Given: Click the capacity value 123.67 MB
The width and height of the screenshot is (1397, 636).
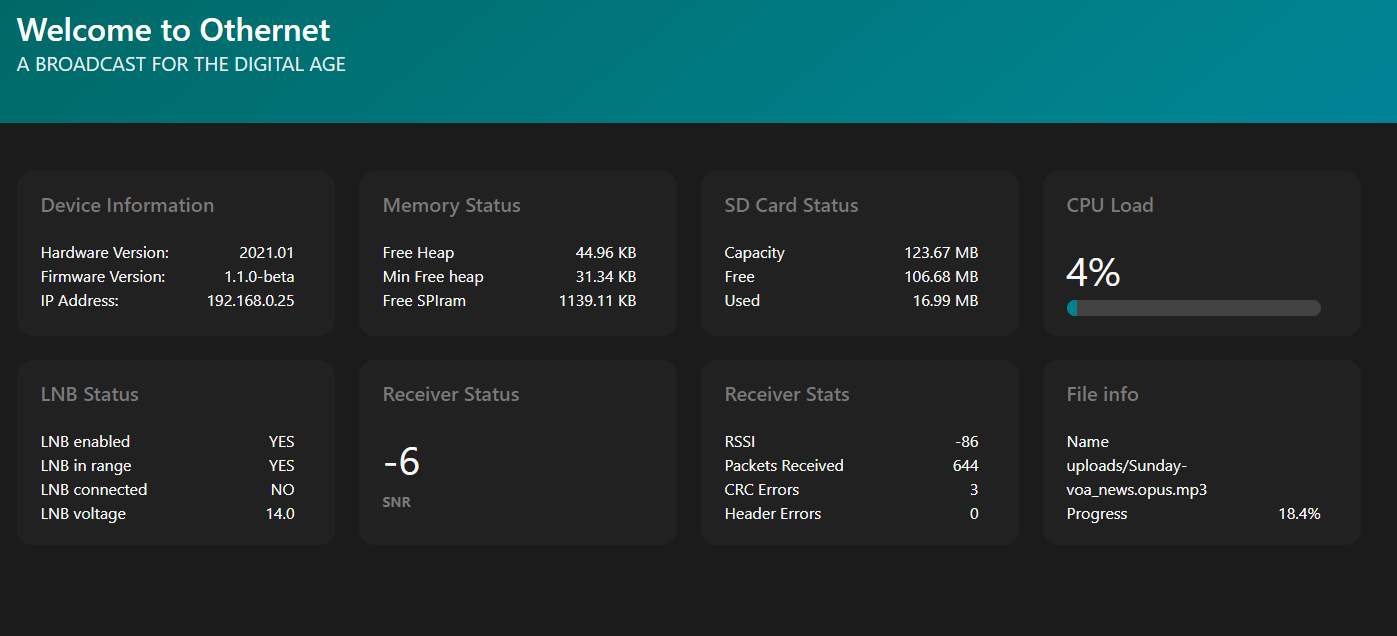Looking at the screenshot, I should pos(942,253).
